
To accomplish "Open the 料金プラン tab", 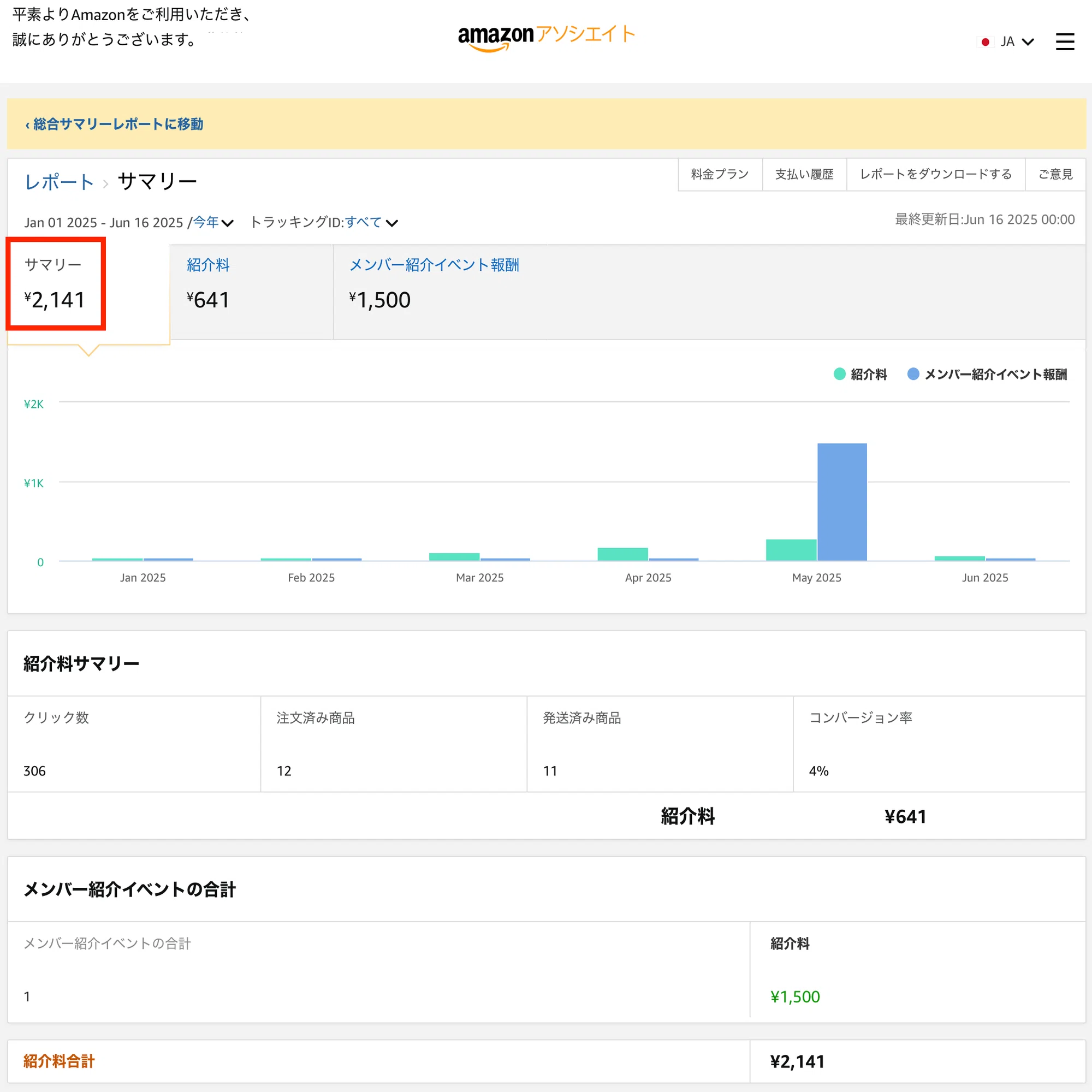I will [720, 174].
